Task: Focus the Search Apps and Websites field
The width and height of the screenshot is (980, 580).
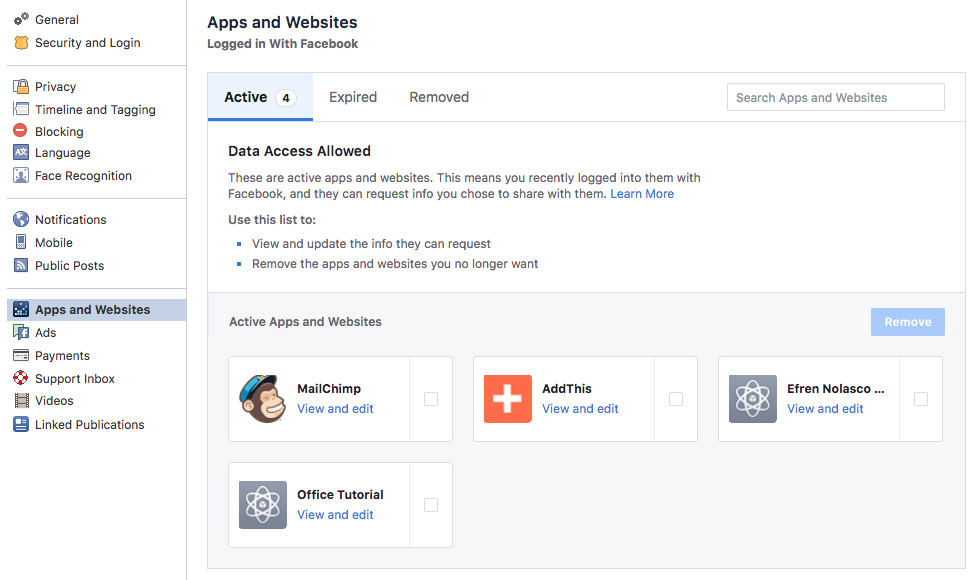Action: 836,98
